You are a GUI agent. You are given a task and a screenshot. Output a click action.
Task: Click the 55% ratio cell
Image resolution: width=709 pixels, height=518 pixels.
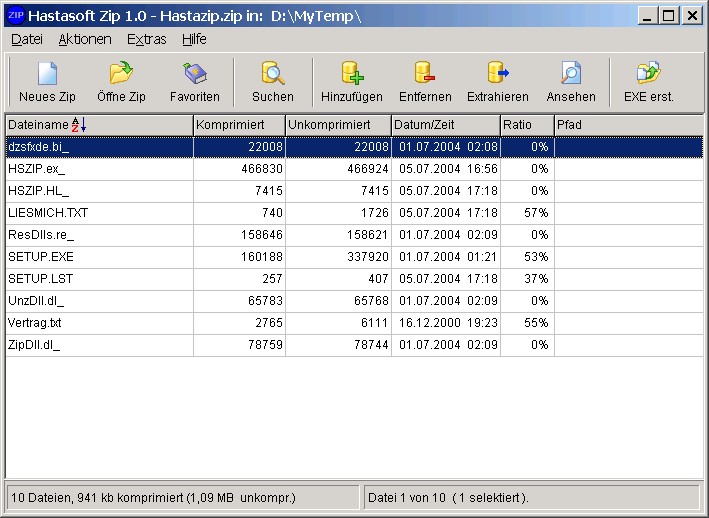click(536, 323)
